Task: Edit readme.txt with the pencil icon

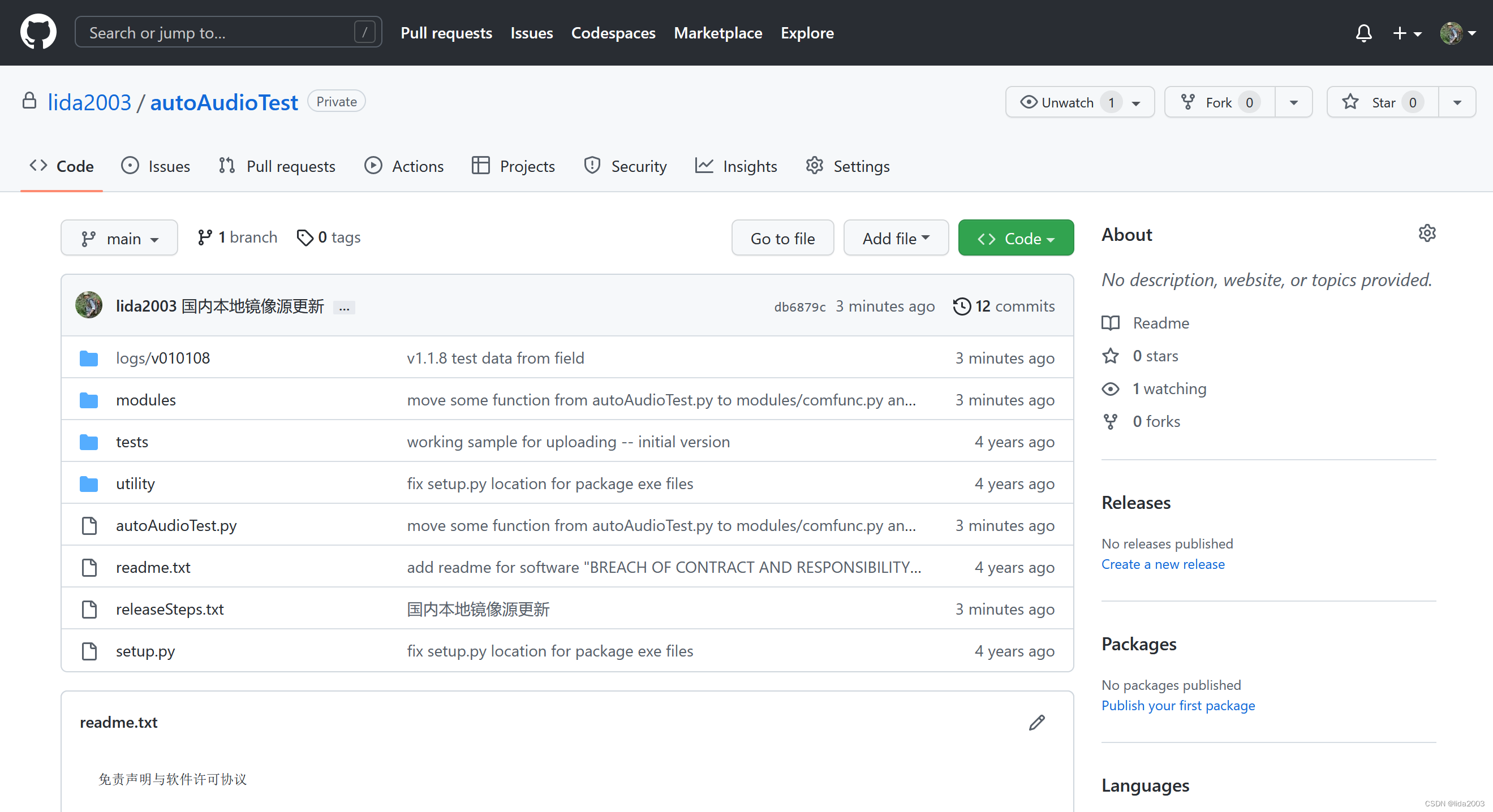Action: (1036, 722)
